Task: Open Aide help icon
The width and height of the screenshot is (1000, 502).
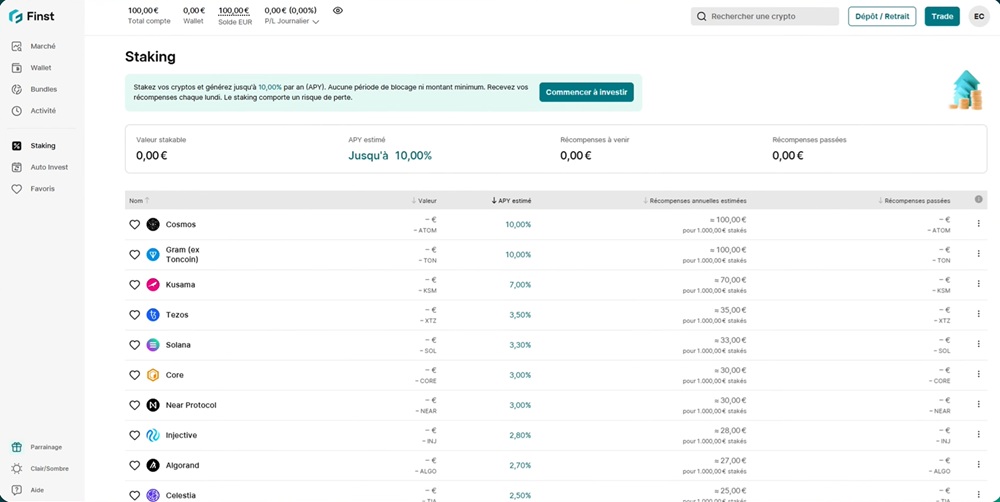Action: (17, 490)
